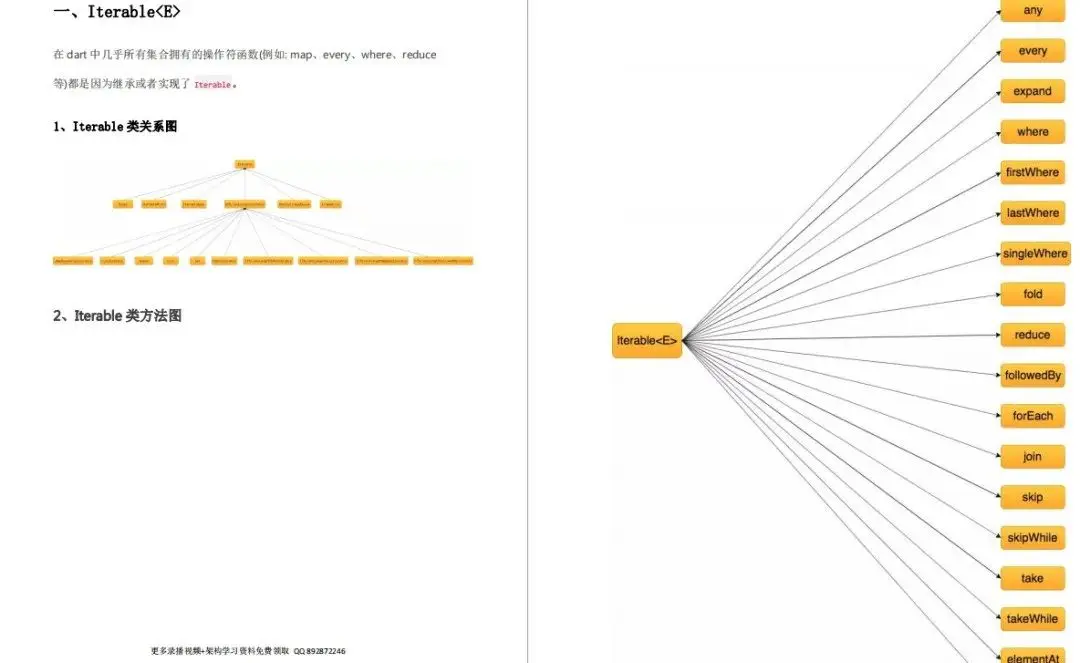
Task: Click the 'reduce' method node
Action: point(1032,335)
